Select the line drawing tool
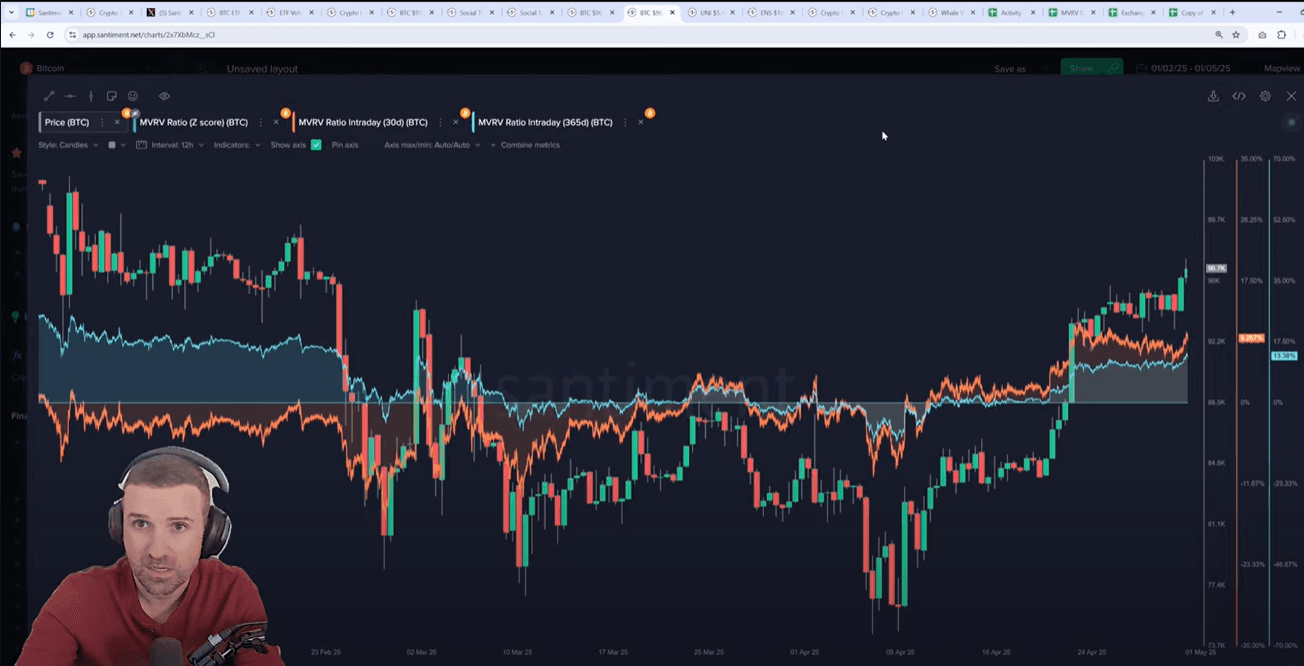Image resolution: width=1304 pixels, height=666 pixels. [x=49, y=96]
